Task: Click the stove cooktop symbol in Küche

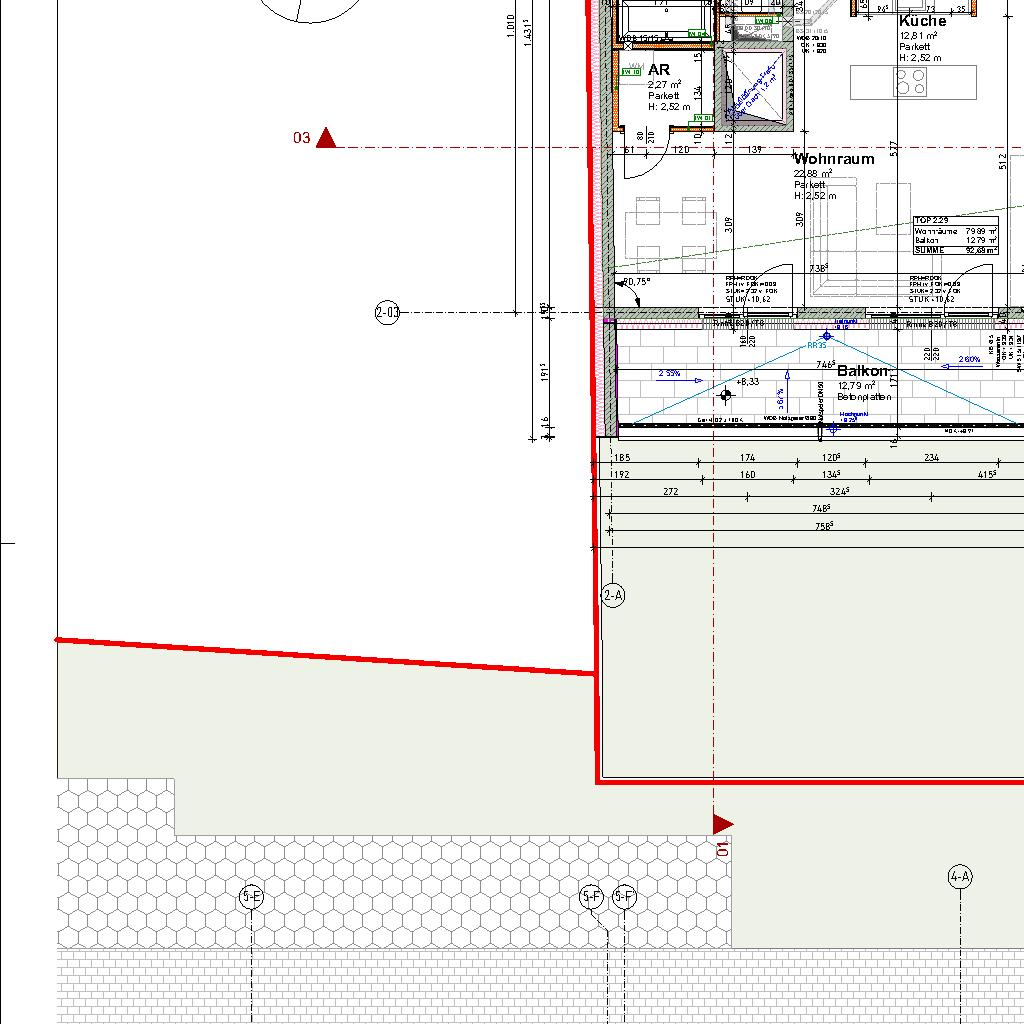Action: [x=910, y=81]
